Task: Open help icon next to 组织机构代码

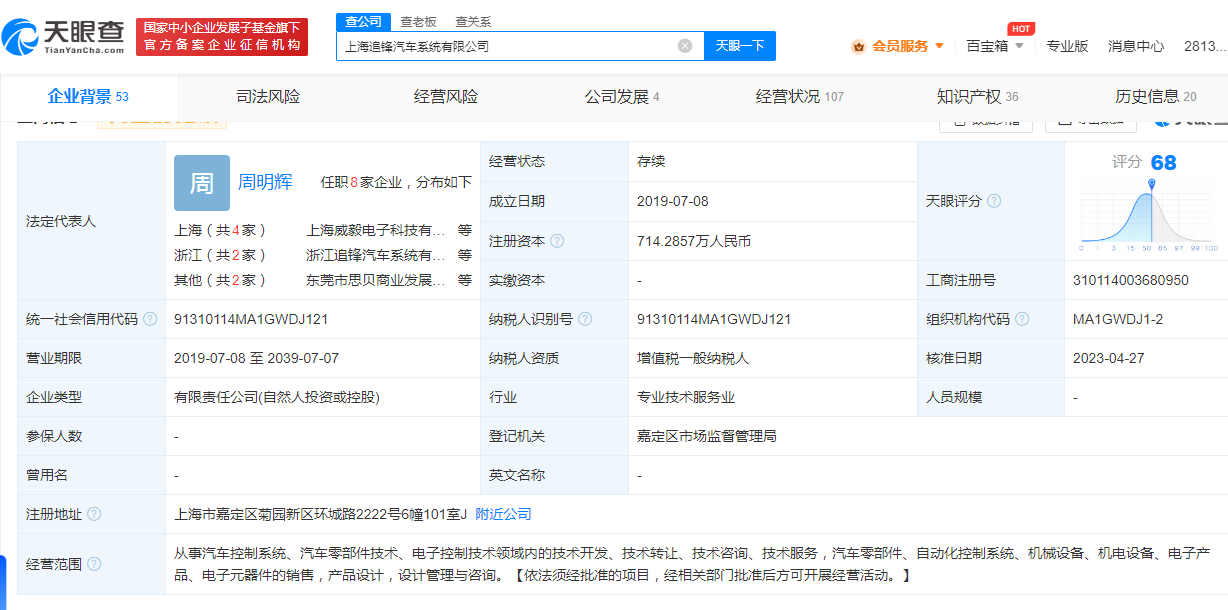Action: pyautogui.click(x=1022, y=319)
